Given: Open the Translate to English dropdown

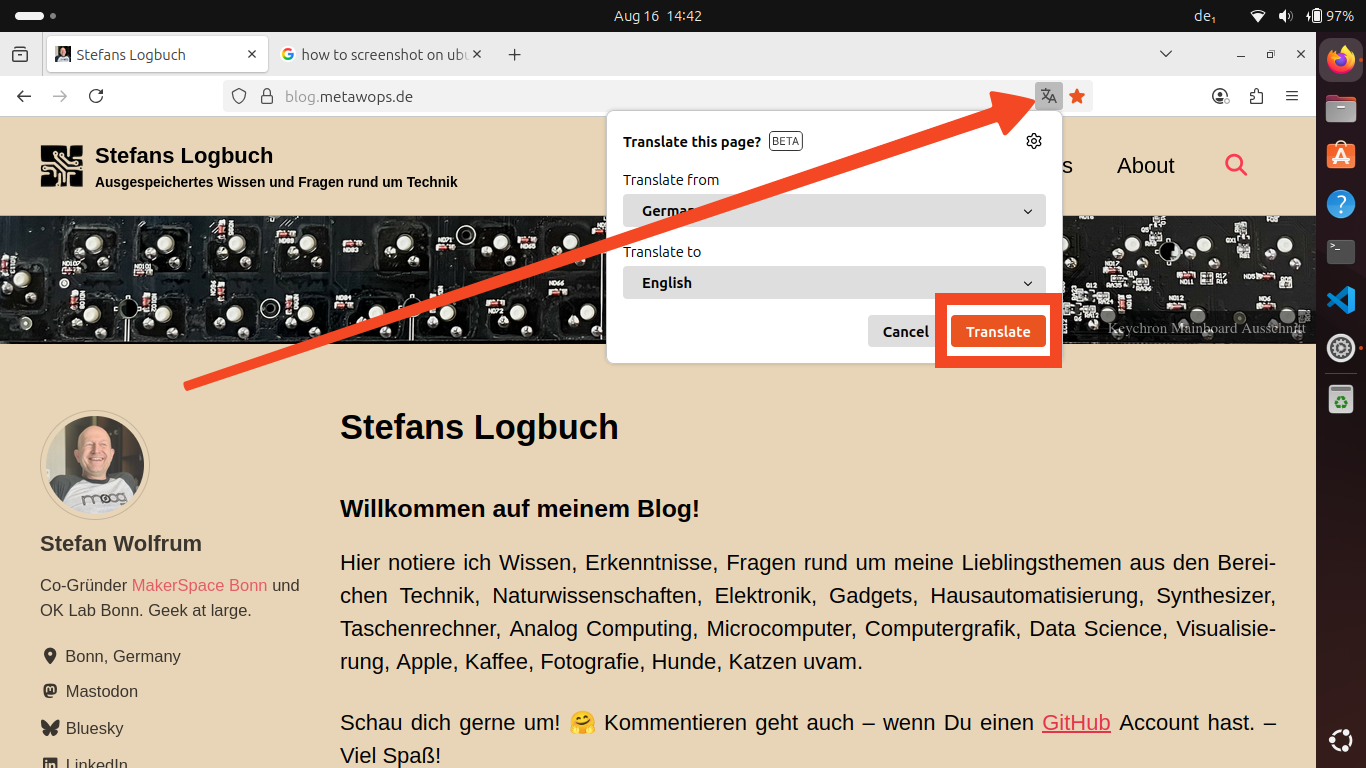Looking at the screenshot, I should pos(834,283).
